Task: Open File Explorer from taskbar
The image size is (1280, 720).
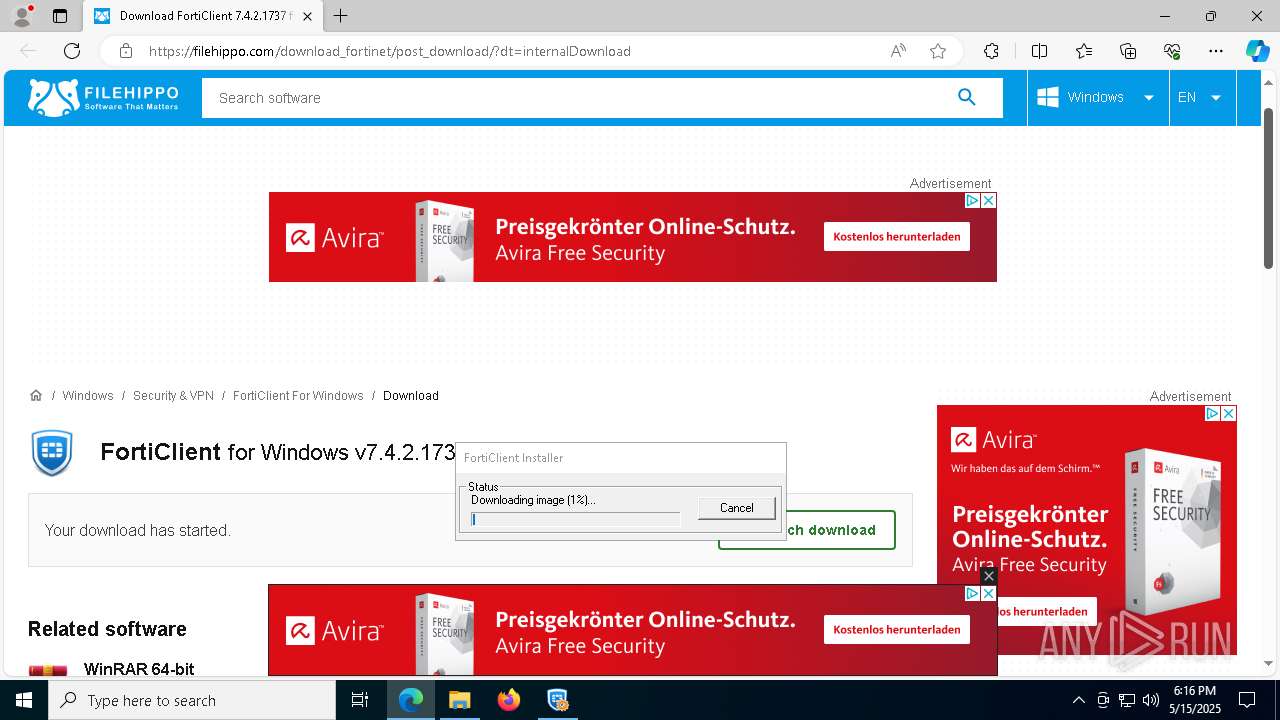Action: (x=459, y=700)
